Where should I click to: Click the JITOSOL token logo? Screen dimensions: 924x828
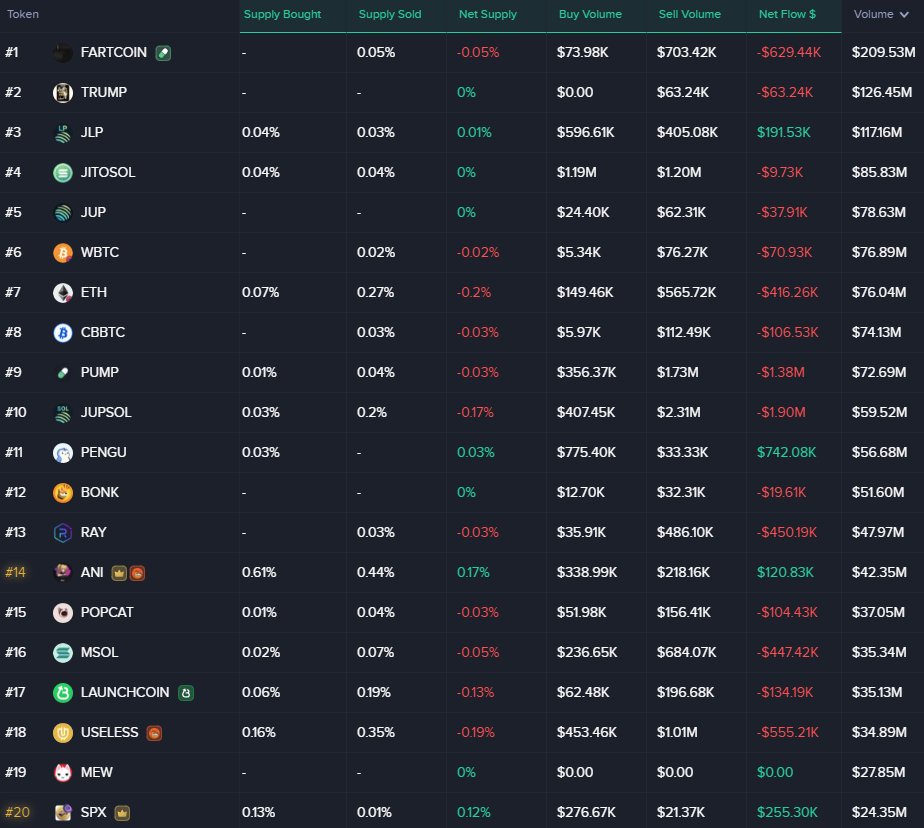pos(62,173)
